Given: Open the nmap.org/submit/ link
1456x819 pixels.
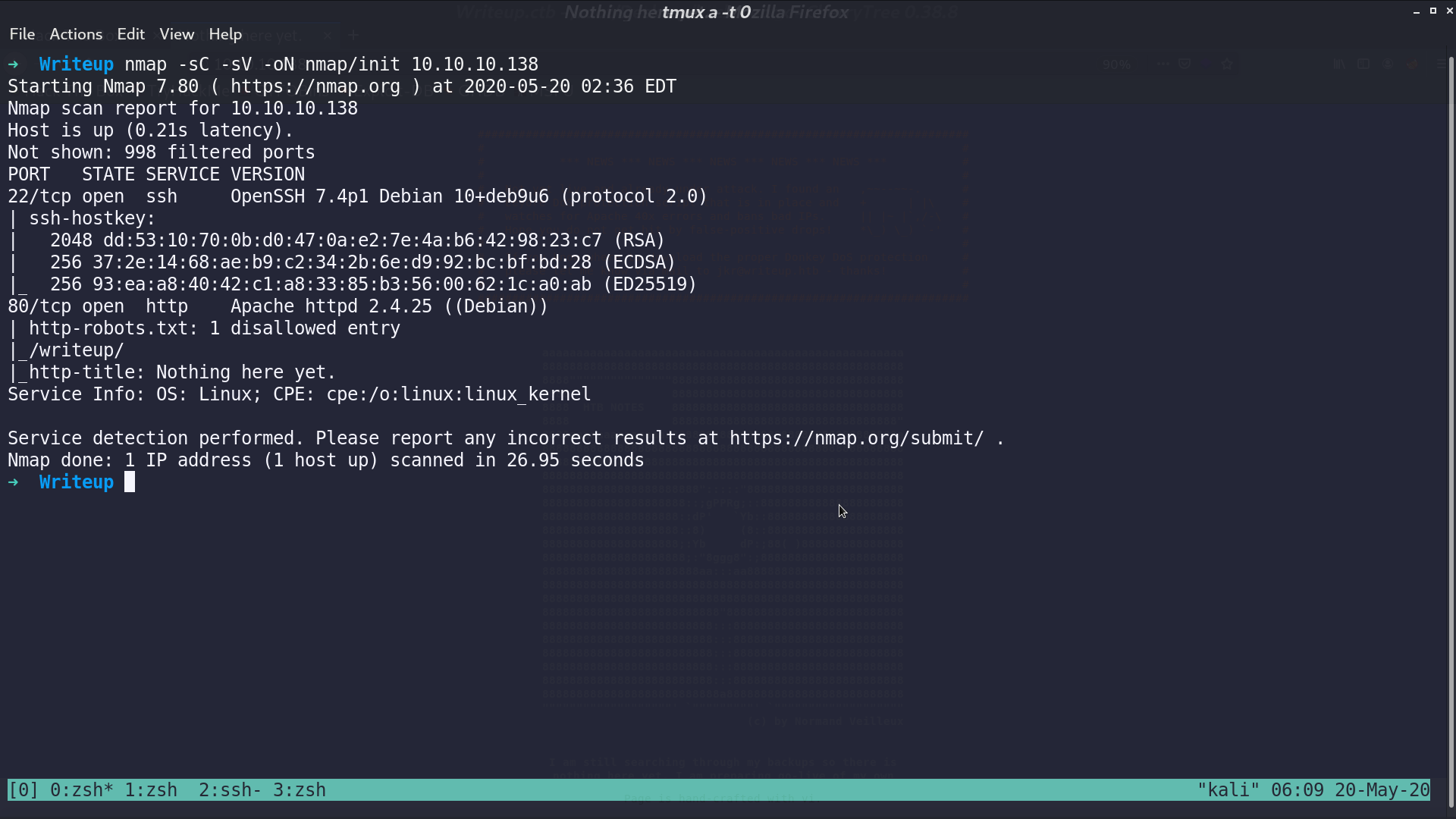Looking at the screenshot, I should pyautogui.click(x=857, y=438).
